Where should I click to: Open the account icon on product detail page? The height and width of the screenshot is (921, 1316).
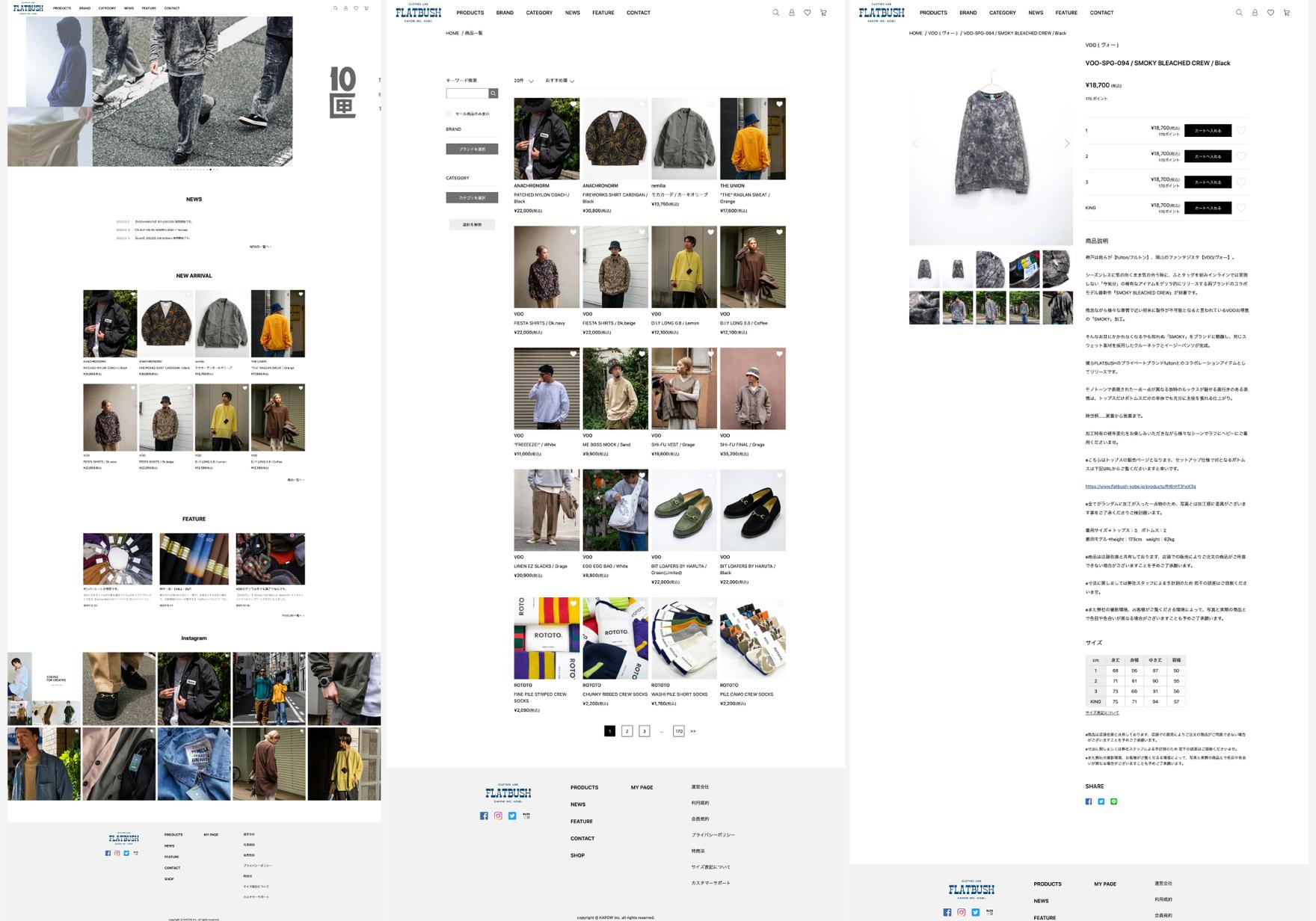point(1255,13)
